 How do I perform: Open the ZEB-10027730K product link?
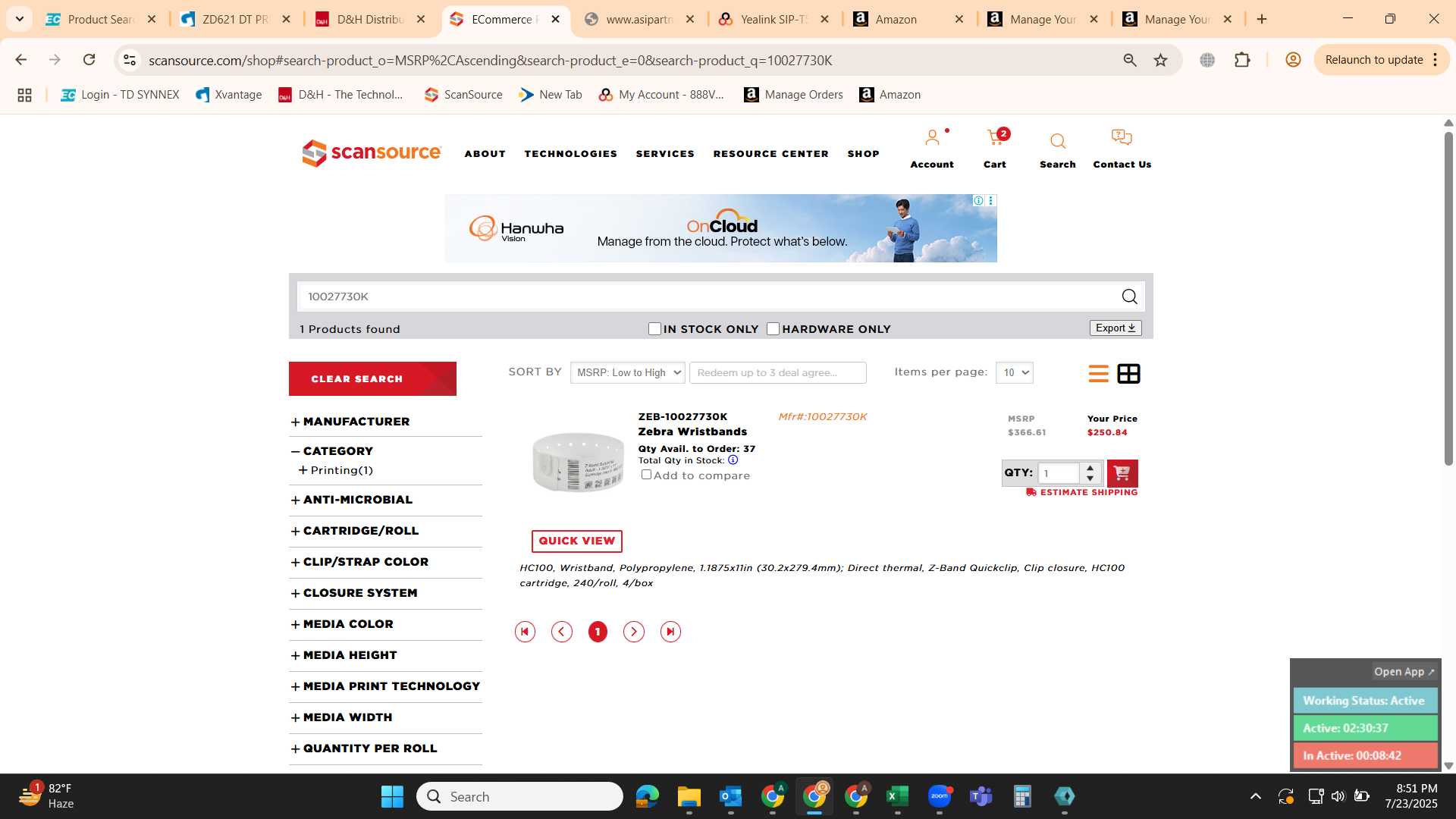(x=682, y=416)
